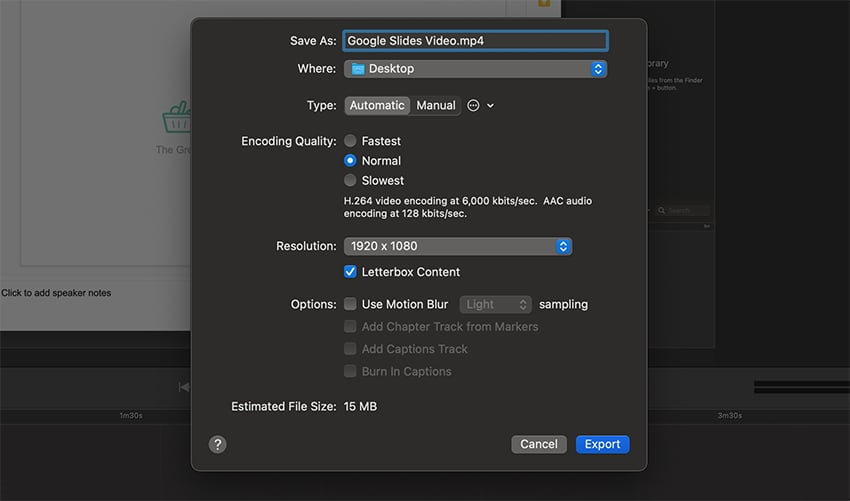Image resolution: width=850 pixels, height=501 pixels.
Task: Select the Fastest encoding quality option
Action: click(x=350, y=141)
